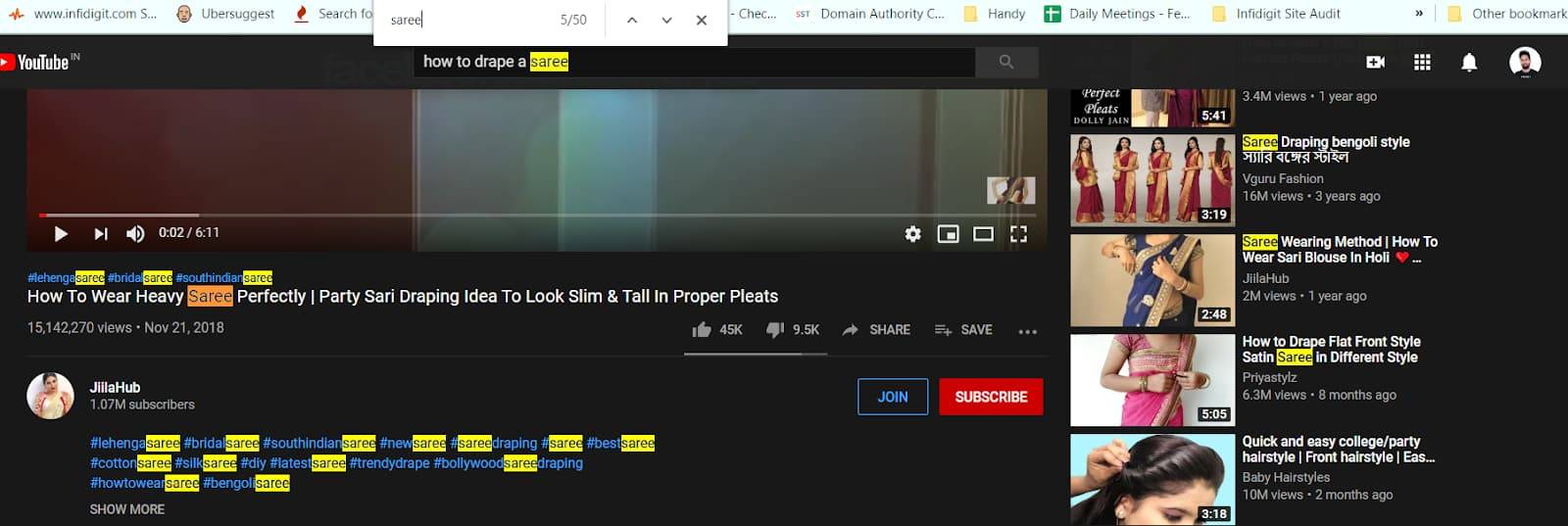The width and height of the screenshot is (1568, 526).
Task: Open Satin Saree Flat Front thumbnail
Action: point(1152,380)
